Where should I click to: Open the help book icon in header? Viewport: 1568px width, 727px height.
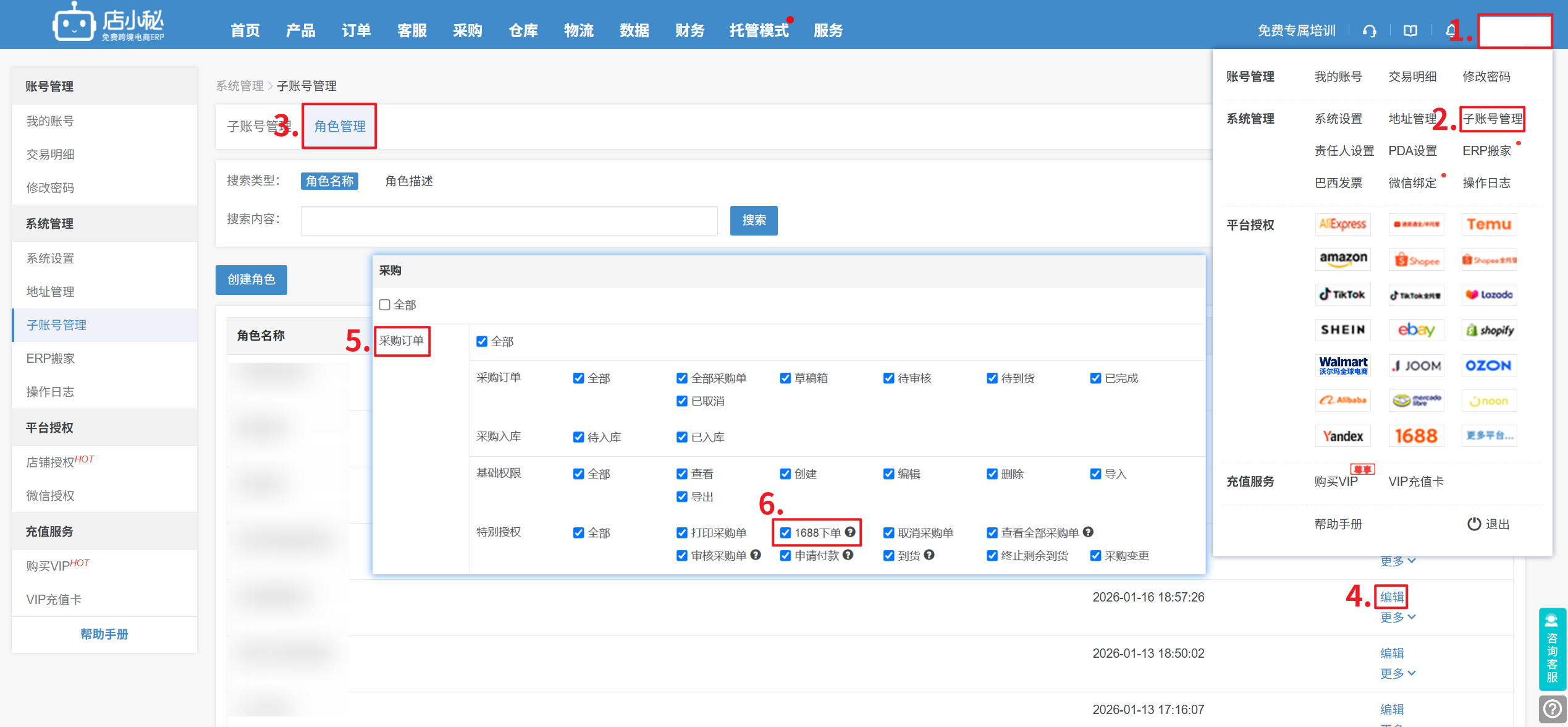click(x=1410, y=31)
